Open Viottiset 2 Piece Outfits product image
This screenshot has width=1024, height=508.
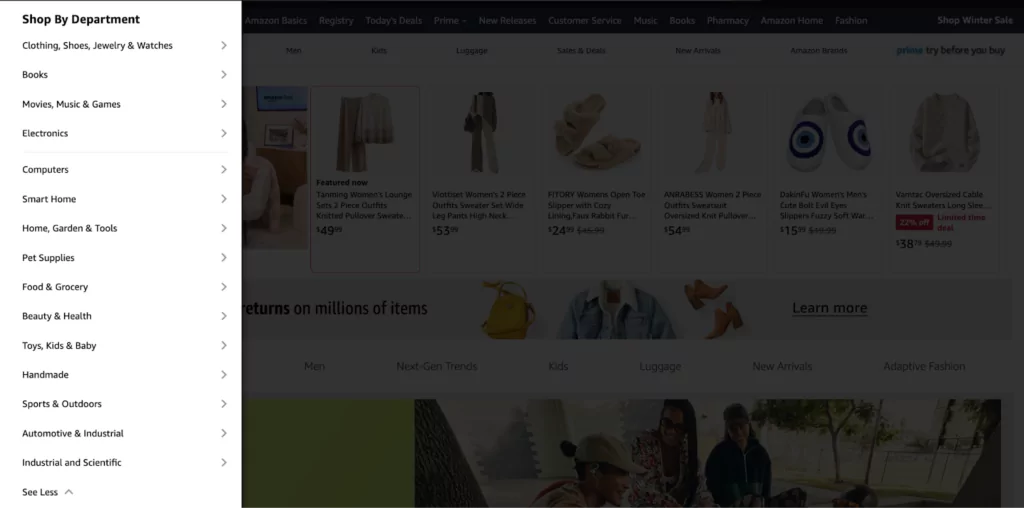click(481, 133)
